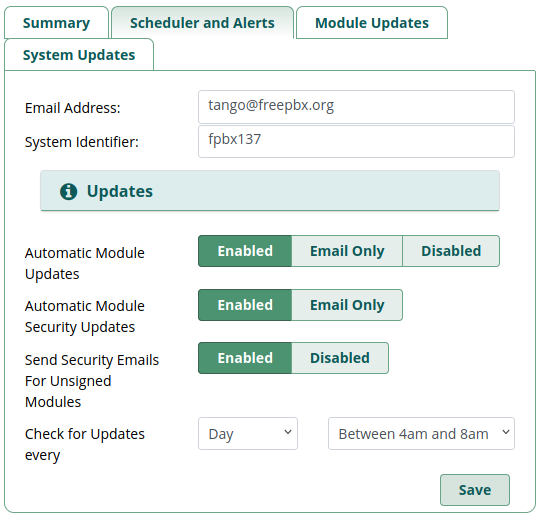Viewport: 542px width, 524px height.
Task: Set Automatic Module Updates to Enabled
Action: (245, 251)
